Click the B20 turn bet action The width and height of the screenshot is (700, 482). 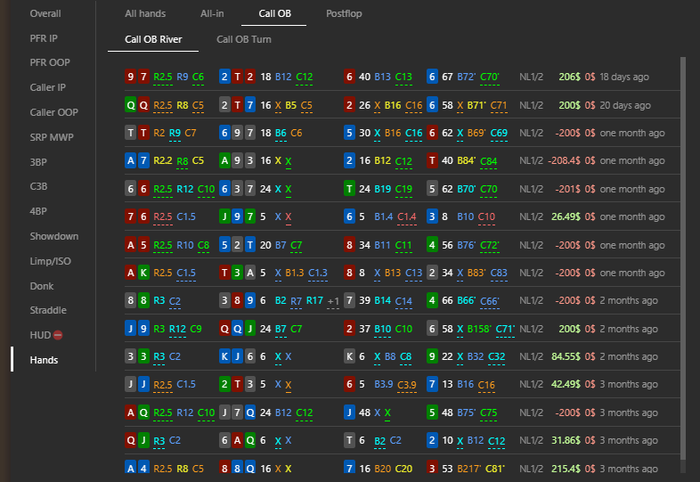(x=383, y=469)
